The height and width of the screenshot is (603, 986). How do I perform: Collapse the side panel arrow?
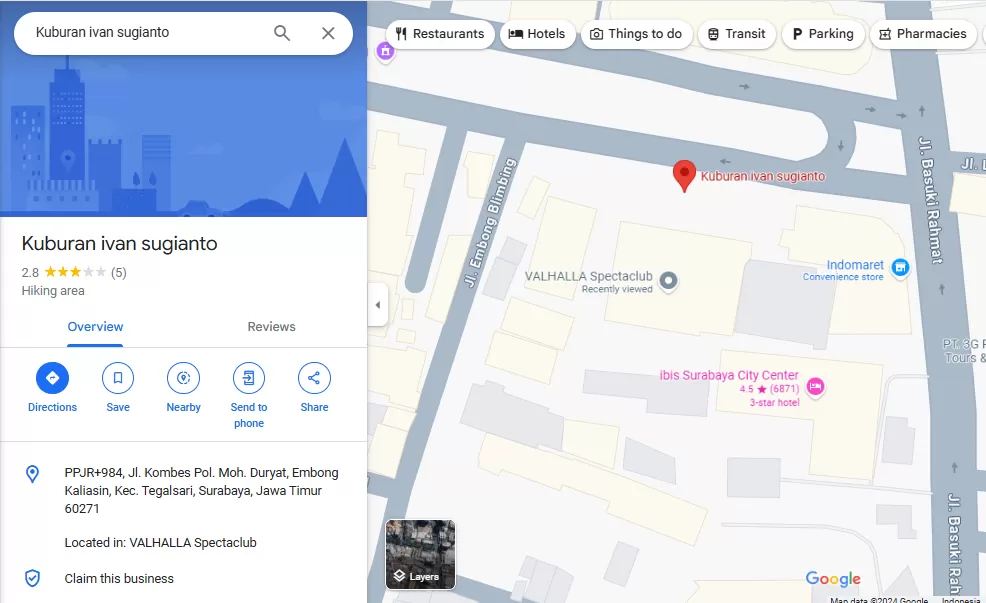point(377,305)
